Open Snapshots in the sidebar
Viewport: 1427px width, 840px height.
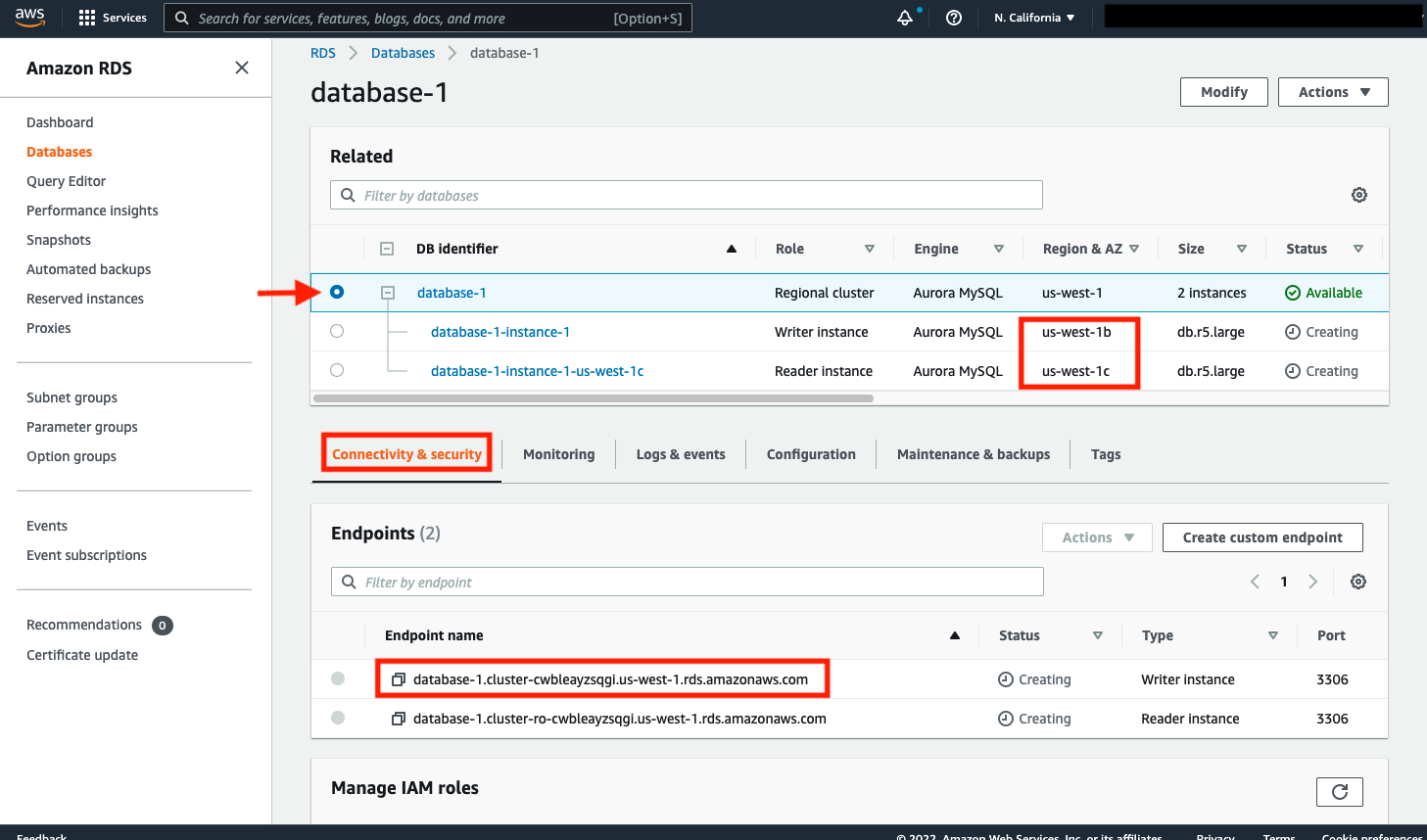click(59, 240)
